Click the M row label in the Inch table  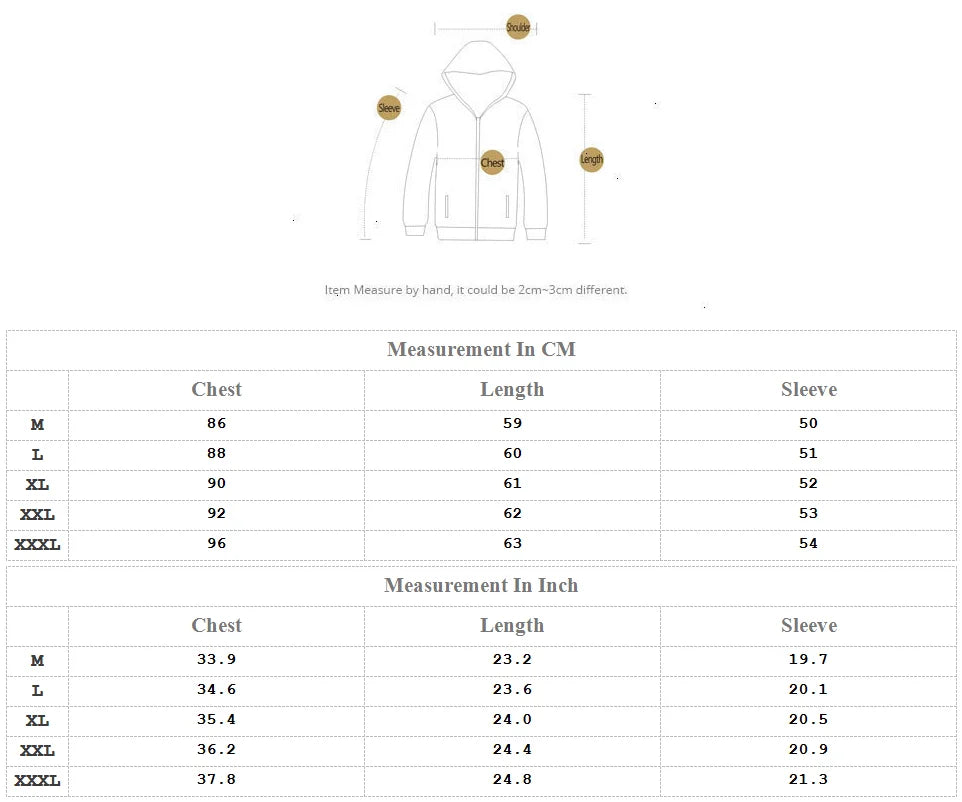(38, 661)
